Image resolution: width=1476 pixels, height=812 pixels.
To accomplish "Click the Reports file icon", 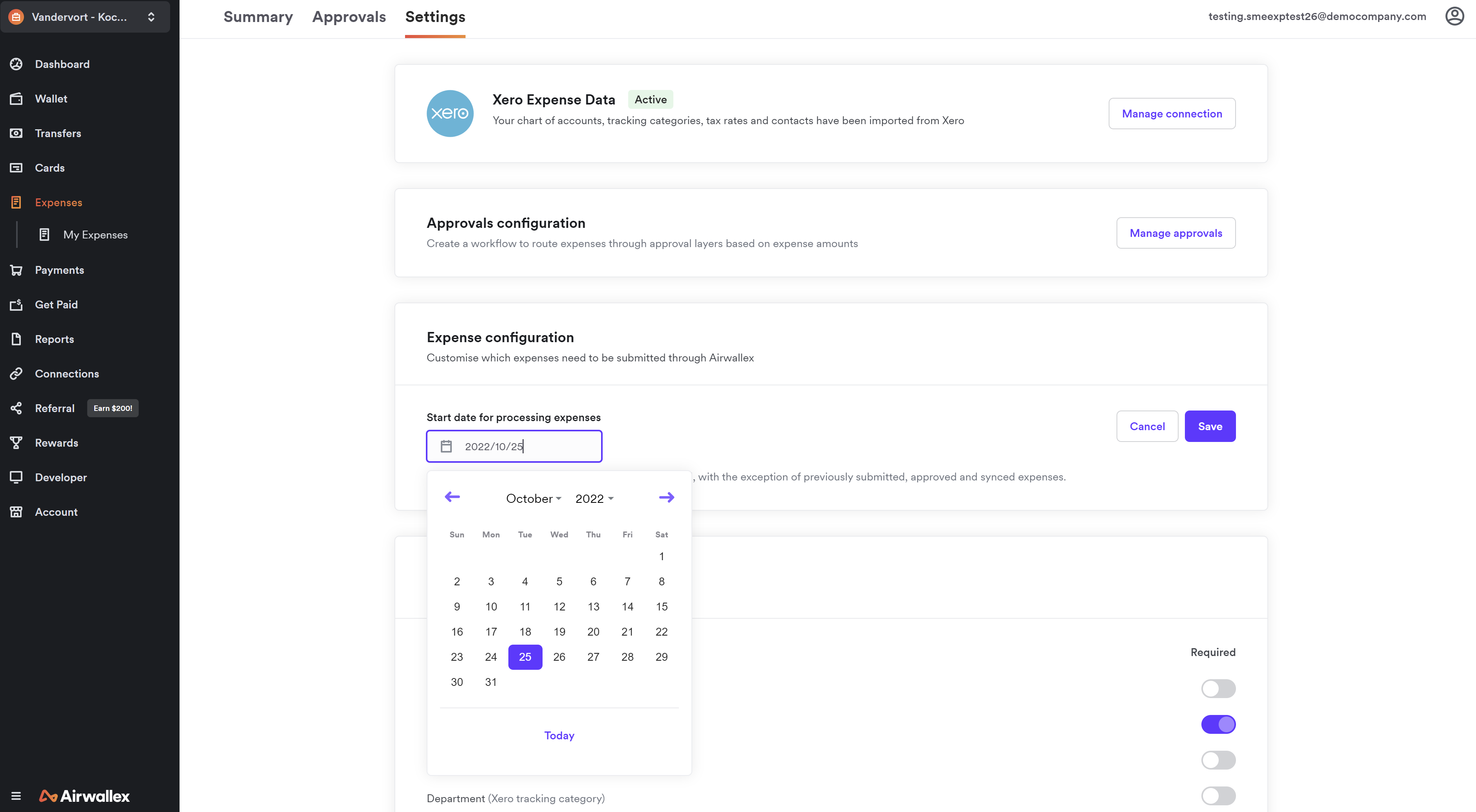I will 16,339.
